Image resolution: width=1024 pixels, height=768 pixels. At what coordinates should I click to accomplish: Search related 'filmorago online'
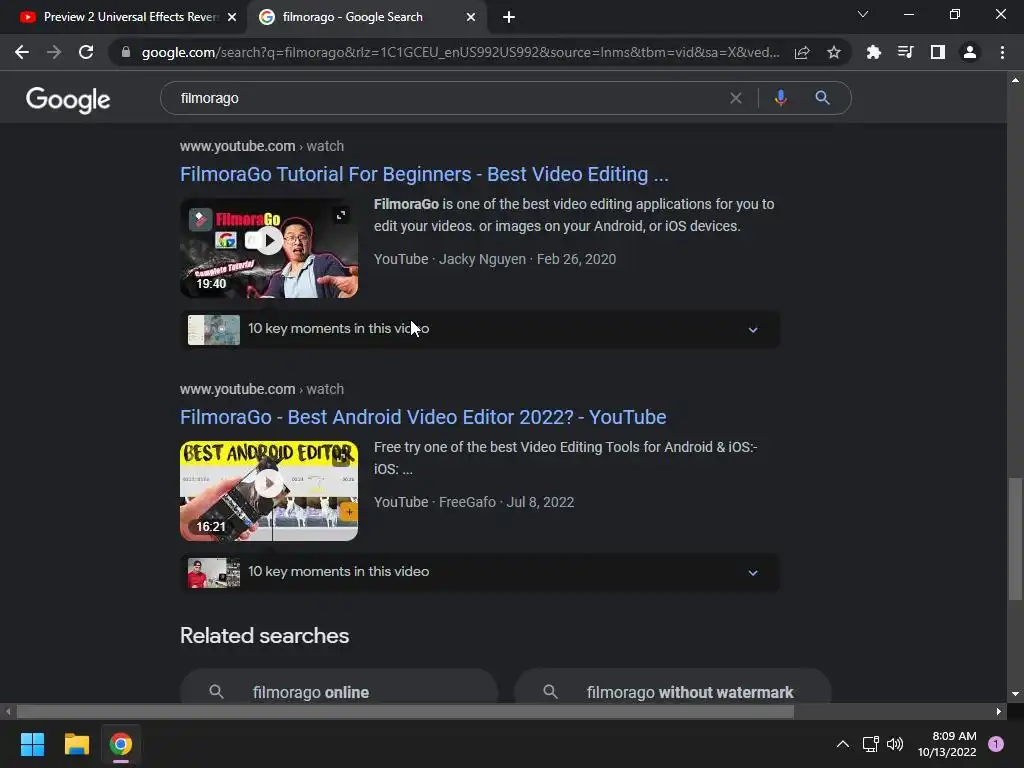click(339, 687)
